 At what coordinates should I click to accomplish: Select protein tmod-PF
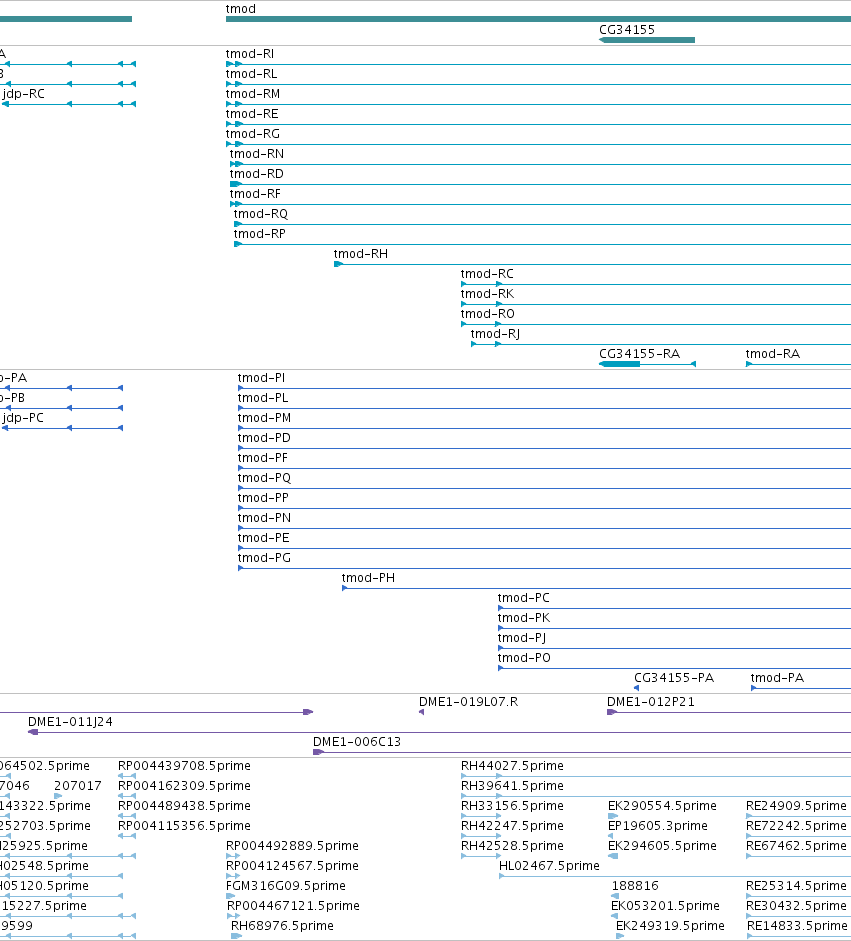point(263,458)
